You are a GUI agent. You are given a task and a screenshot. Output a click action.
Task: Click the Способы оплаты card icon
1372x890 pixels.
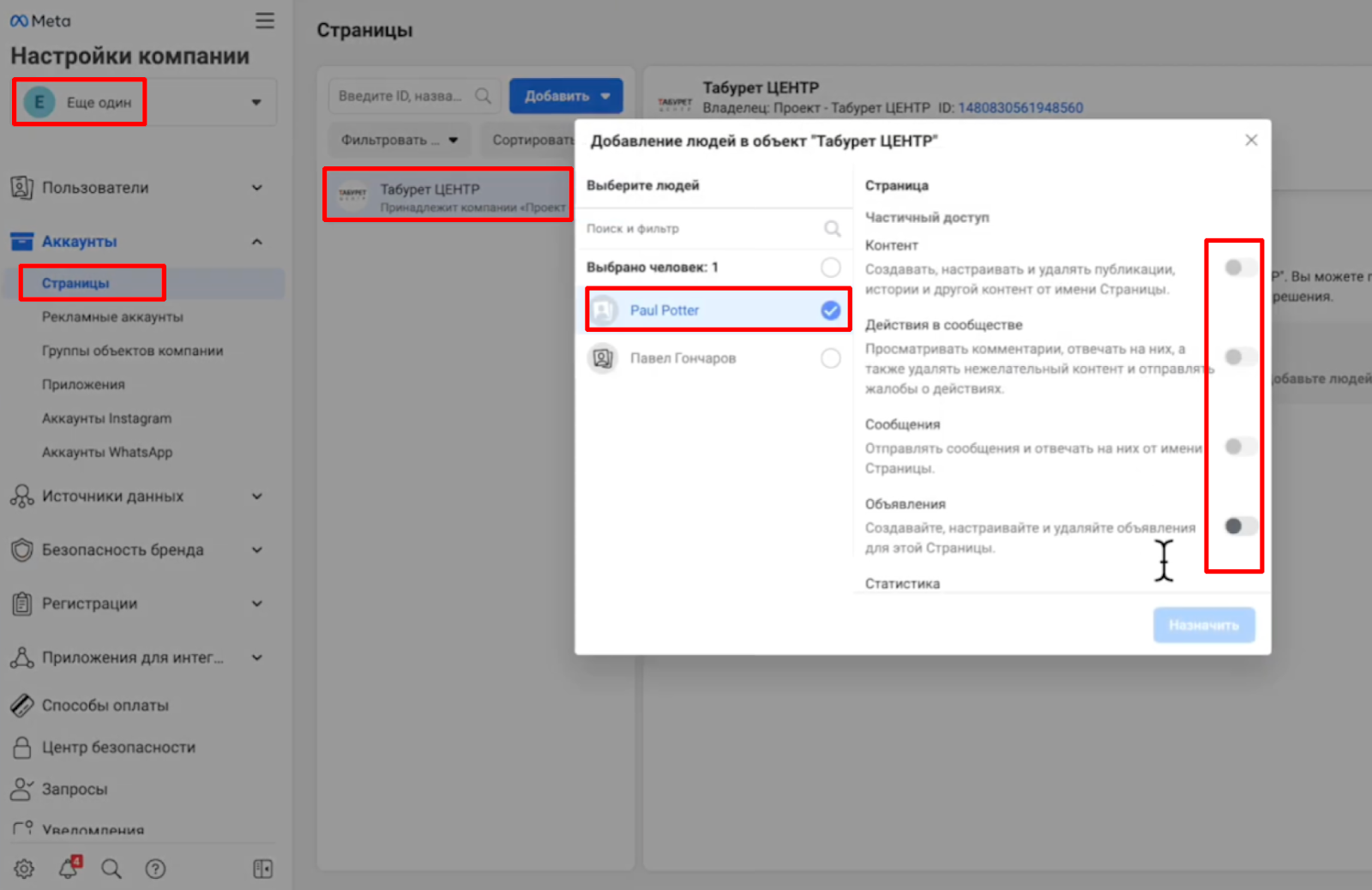pos(22,705)
